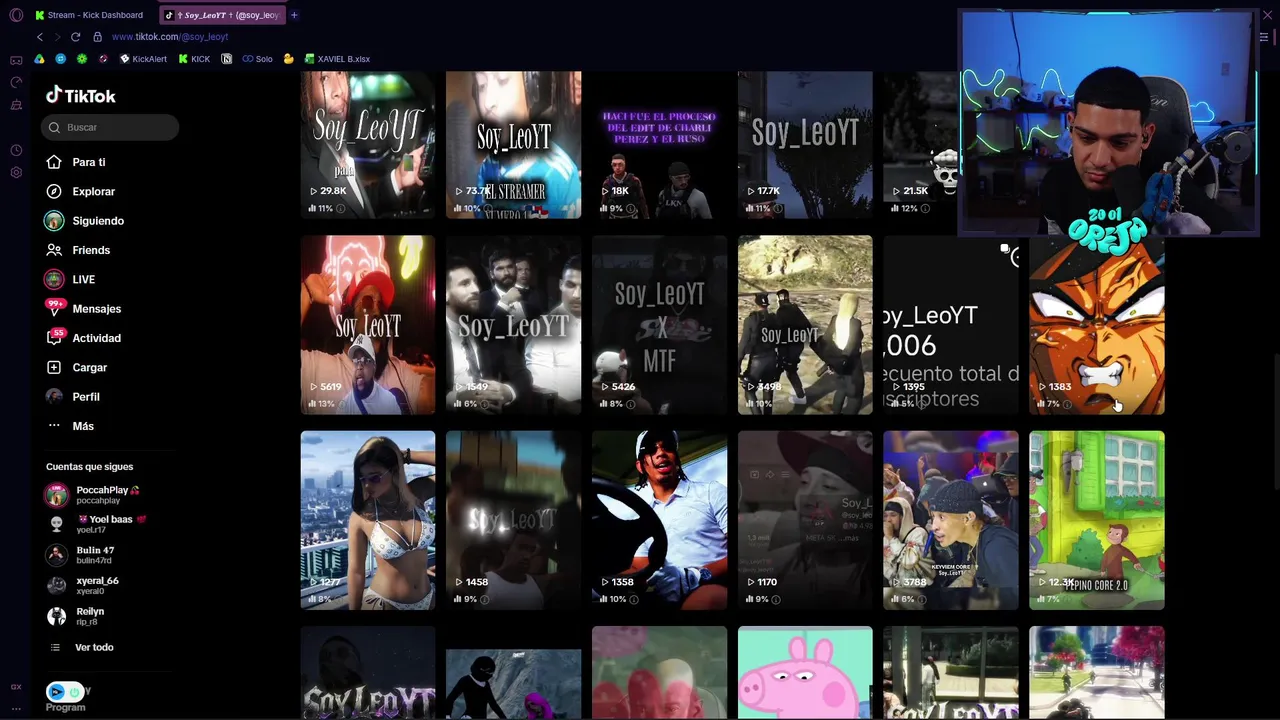Open the Explorar page
This screenshot has width=1280, height=720.
(x=81, y=191)
